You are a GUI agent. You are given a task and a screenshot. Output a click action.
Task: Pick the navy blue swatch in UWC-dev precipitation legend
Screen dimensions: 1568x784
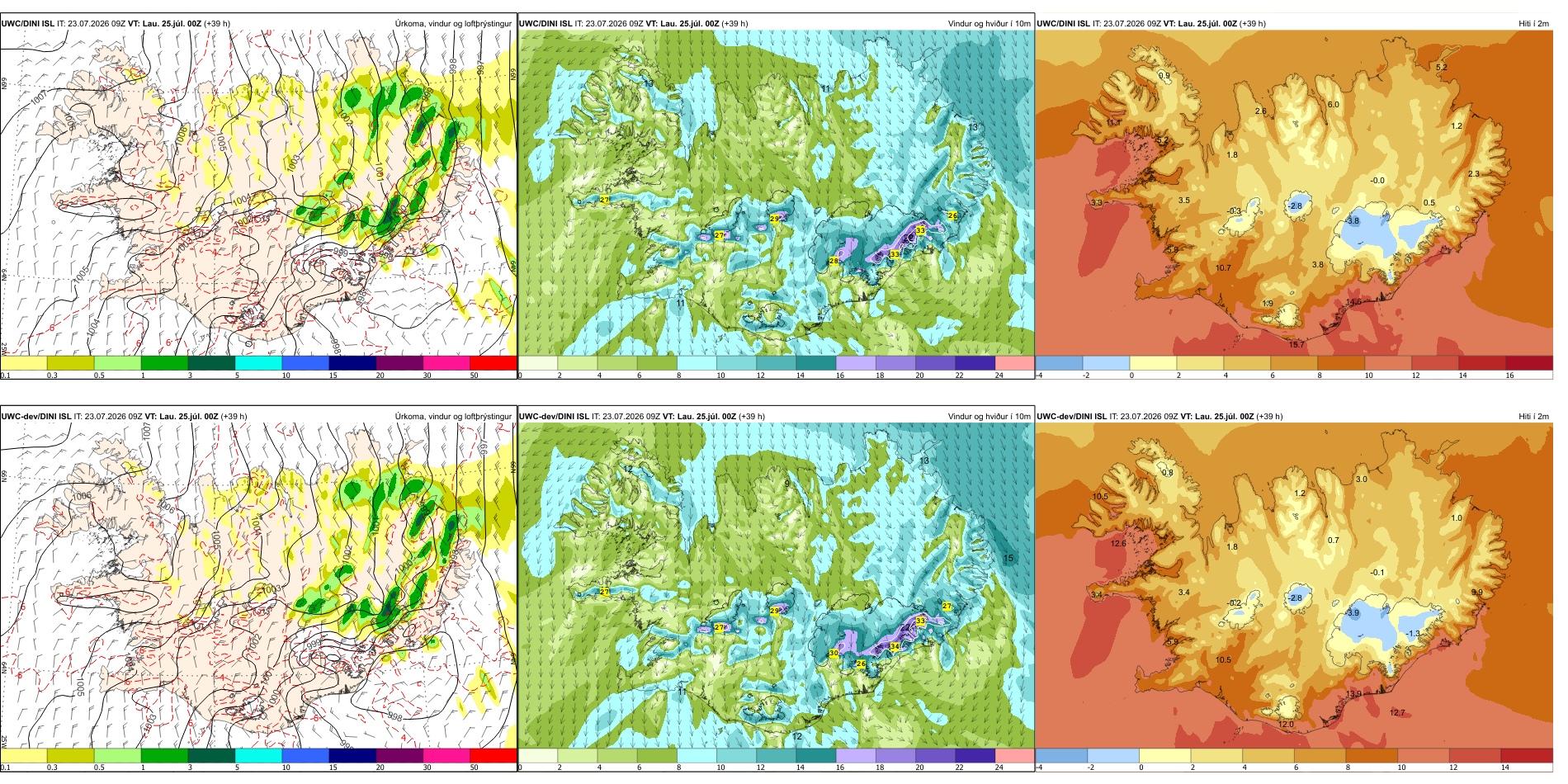352,756
